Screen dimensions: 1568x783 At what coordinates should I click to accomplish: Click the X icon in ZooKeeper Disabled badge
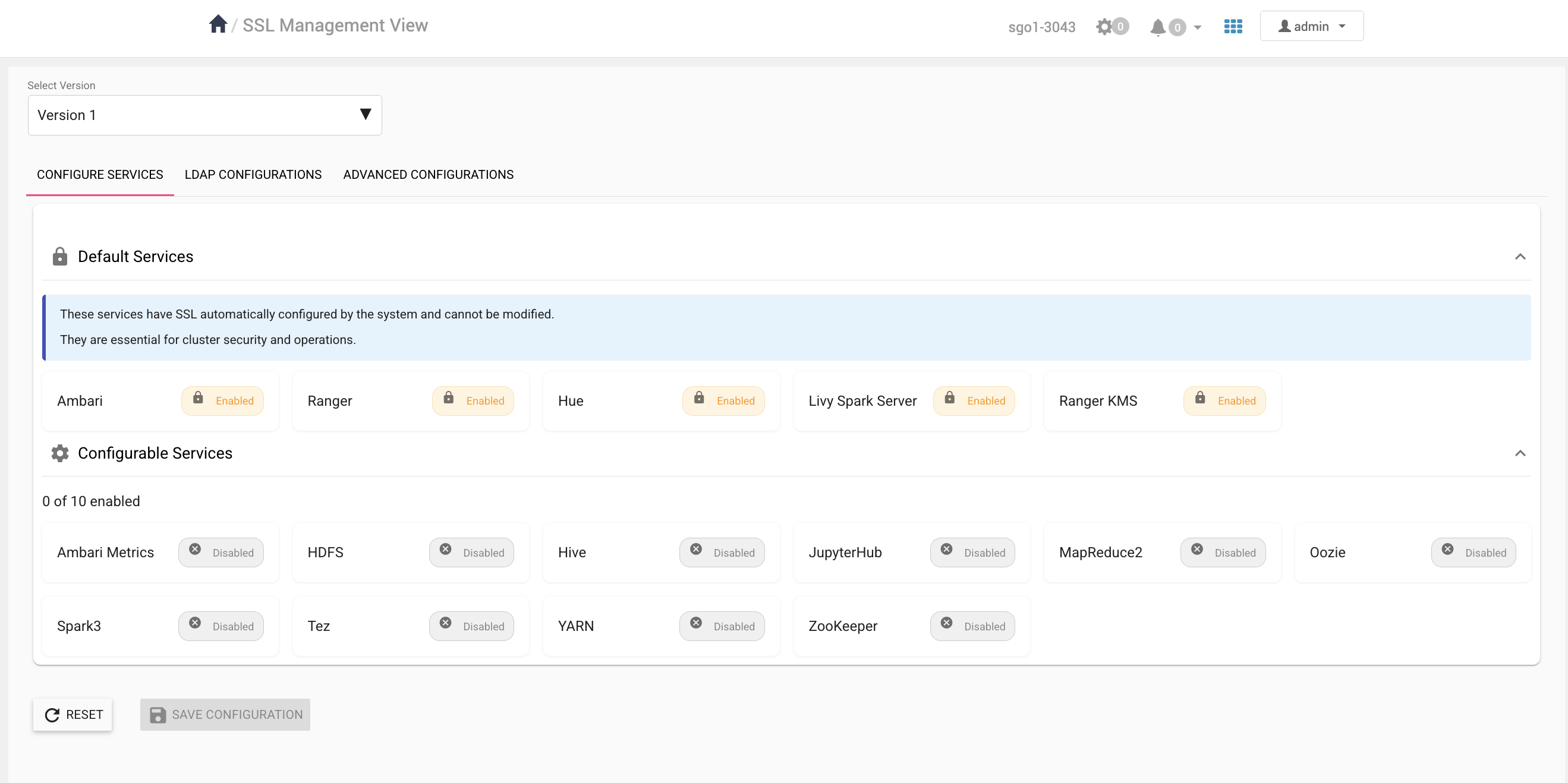(946, 623)
